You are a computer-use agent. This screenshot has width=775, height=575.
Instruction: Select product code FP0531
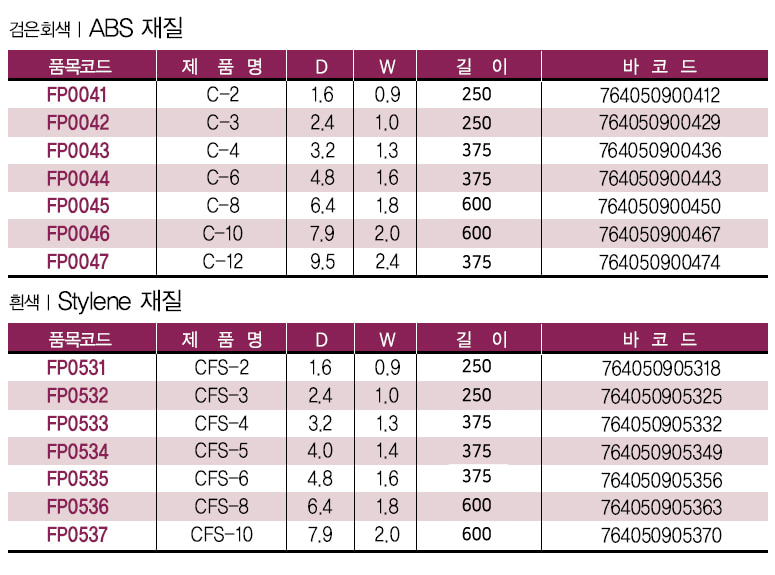click(x=76, y=368)
